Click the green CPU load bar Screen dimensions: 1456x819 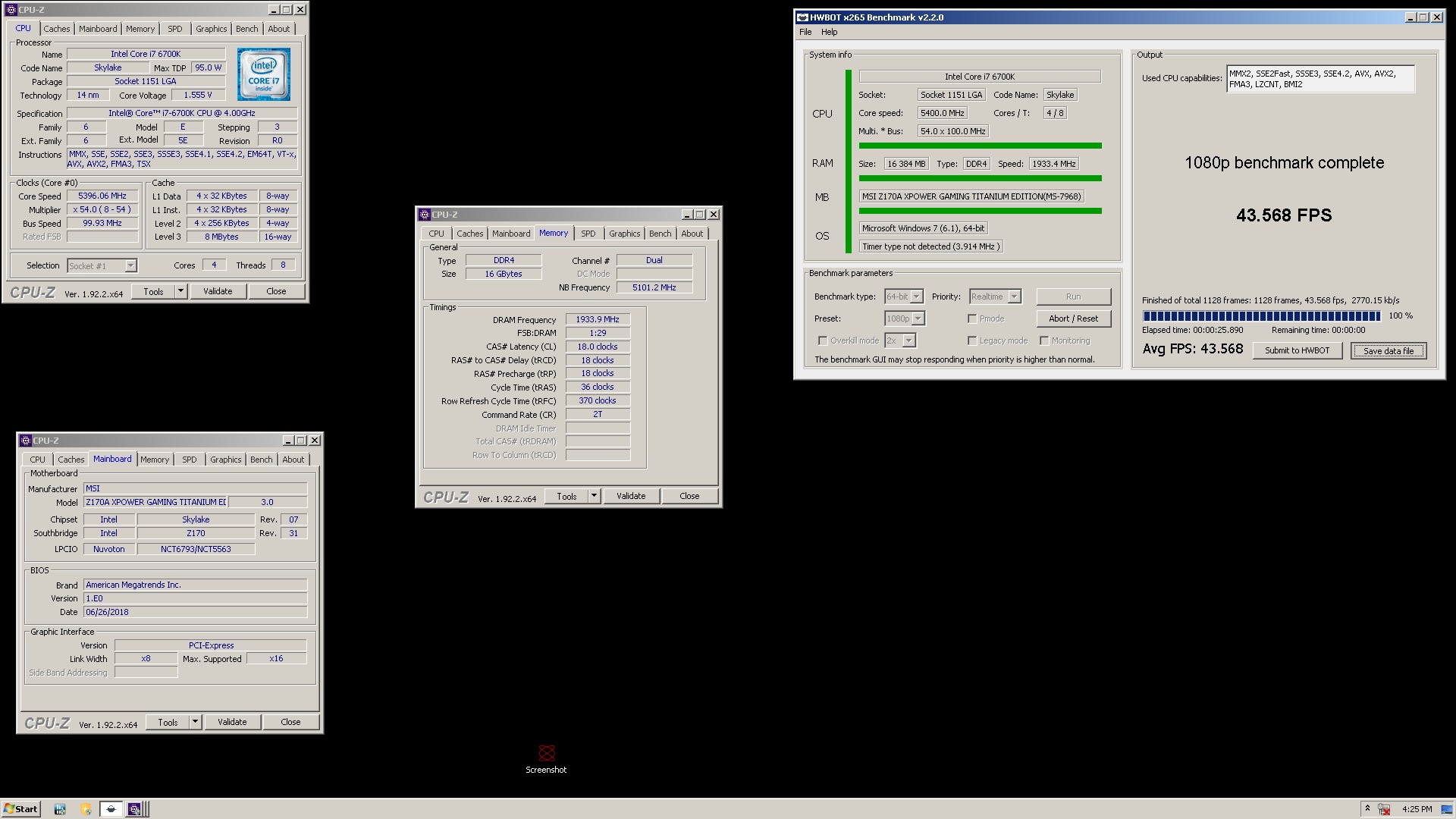[980, 146]
